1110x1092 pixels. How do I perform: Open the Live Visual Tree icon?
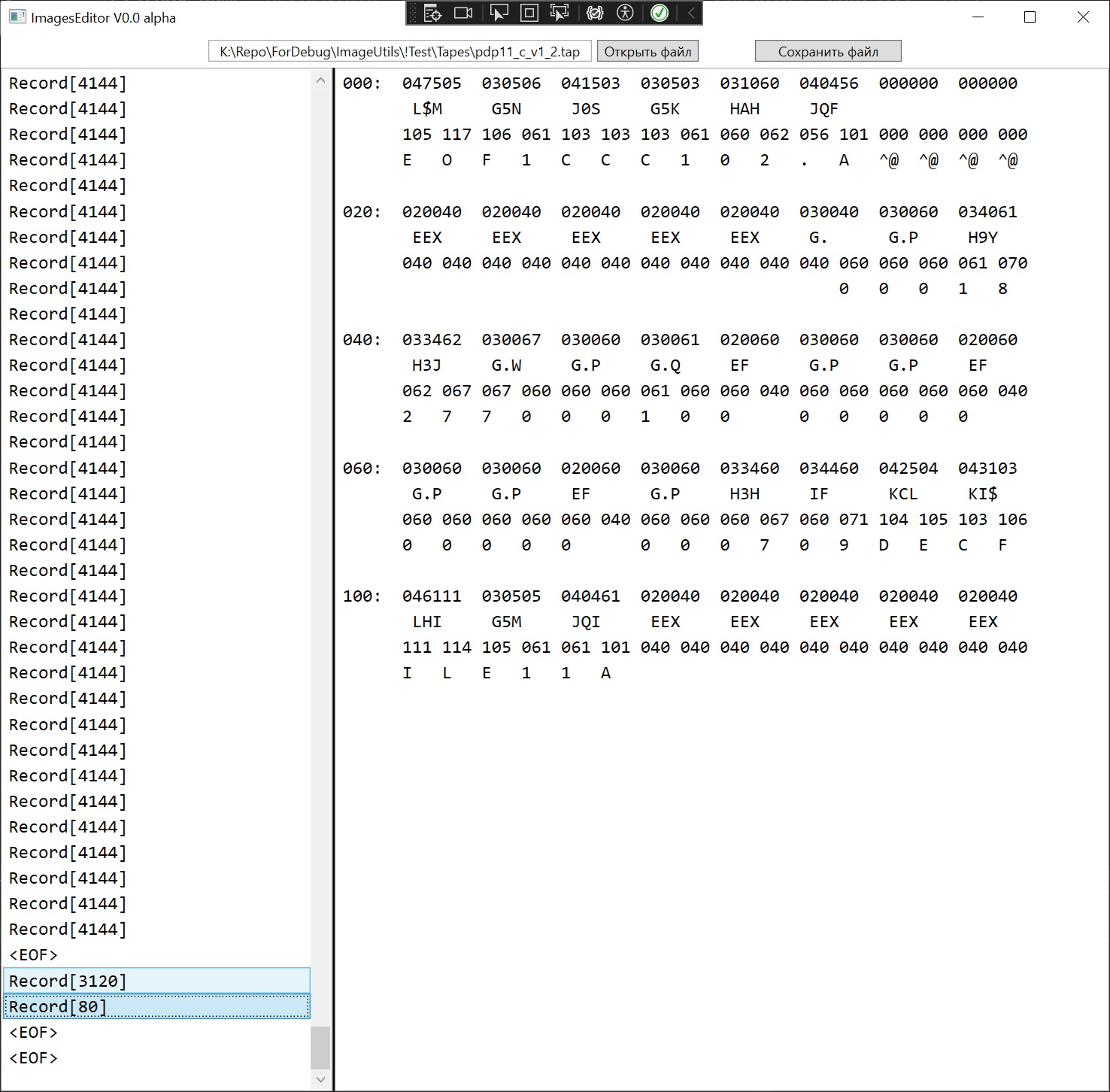point(432,13)
